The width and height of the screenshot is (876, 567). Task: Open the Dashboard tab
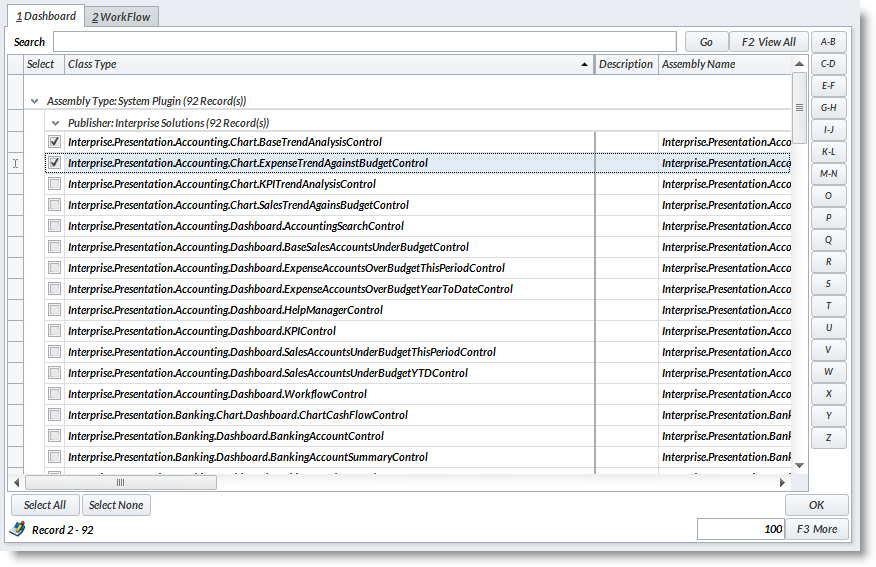(x=45, y=16)
